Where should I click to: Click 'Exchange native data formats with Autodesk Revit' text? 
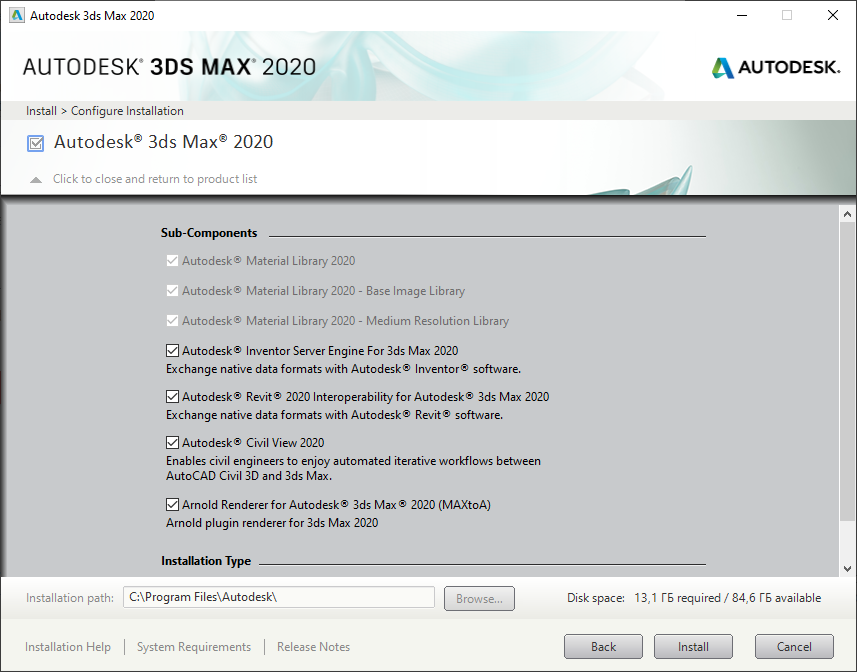(x=334, y=415)
